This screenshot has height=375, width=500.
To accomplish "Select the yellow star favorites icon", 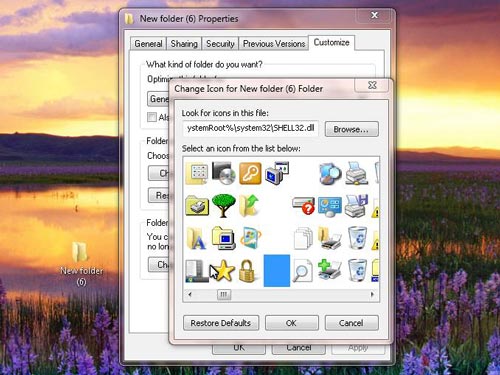I will tap(224, 271).
